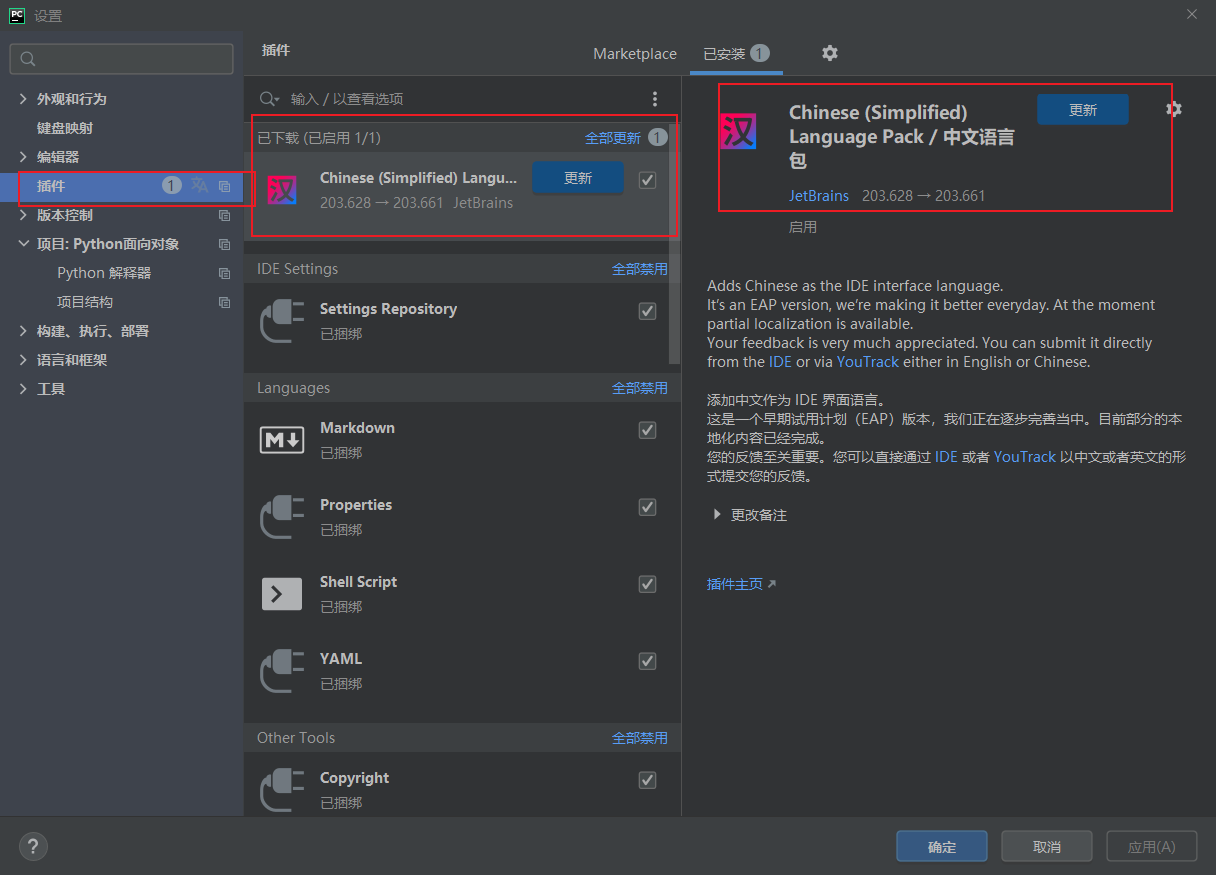Viewport: 1216px width, 875px height.
Task: Expand the 版本控制 settings group
Action: pyautogui.click(x=24, y=215)
